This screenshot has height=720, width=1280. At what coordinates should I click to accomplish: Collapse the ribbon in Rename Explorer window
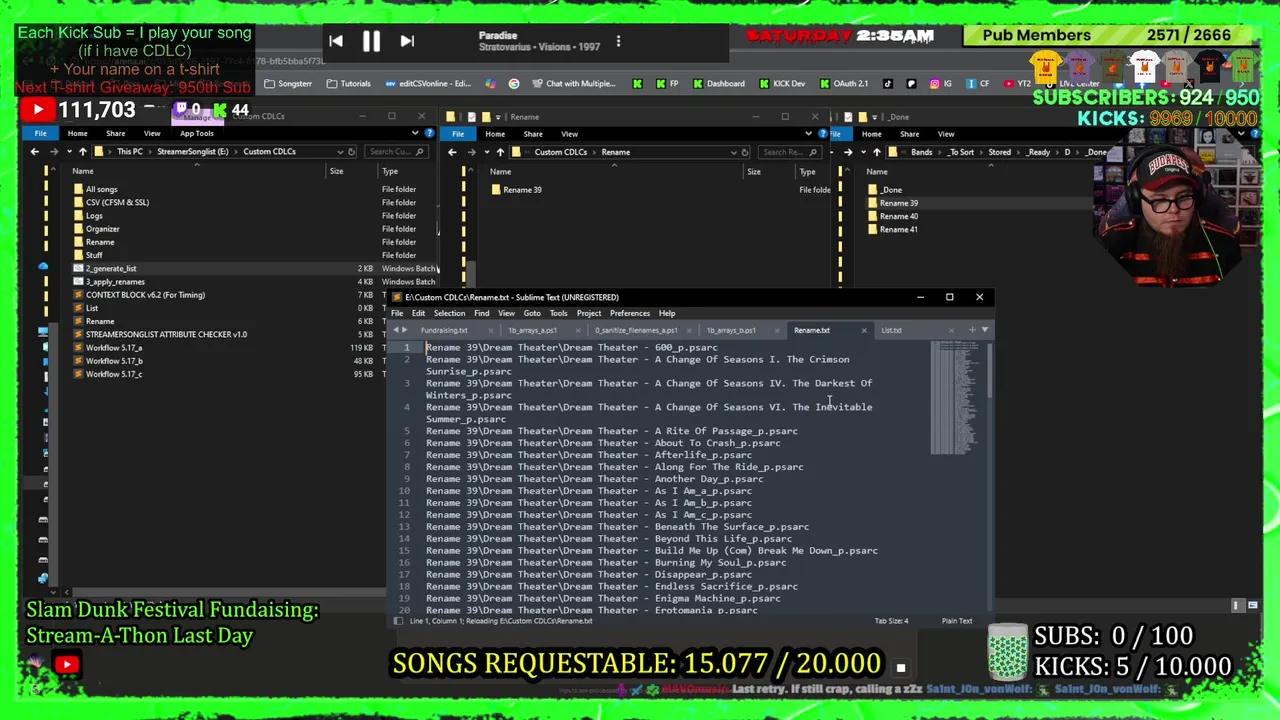[808, 134]
